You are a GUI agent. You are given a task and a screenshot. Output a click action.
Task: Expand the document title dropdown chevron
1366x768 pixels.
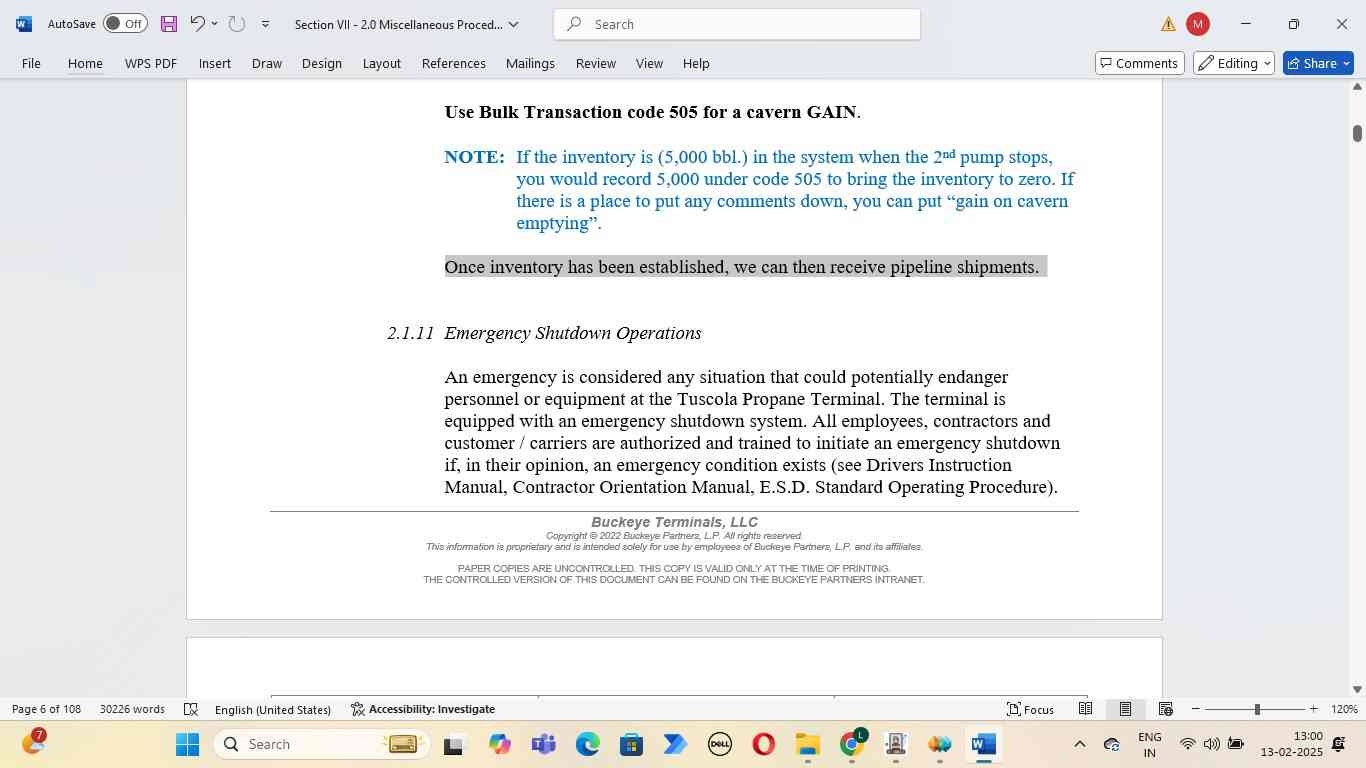coord(513,24)
